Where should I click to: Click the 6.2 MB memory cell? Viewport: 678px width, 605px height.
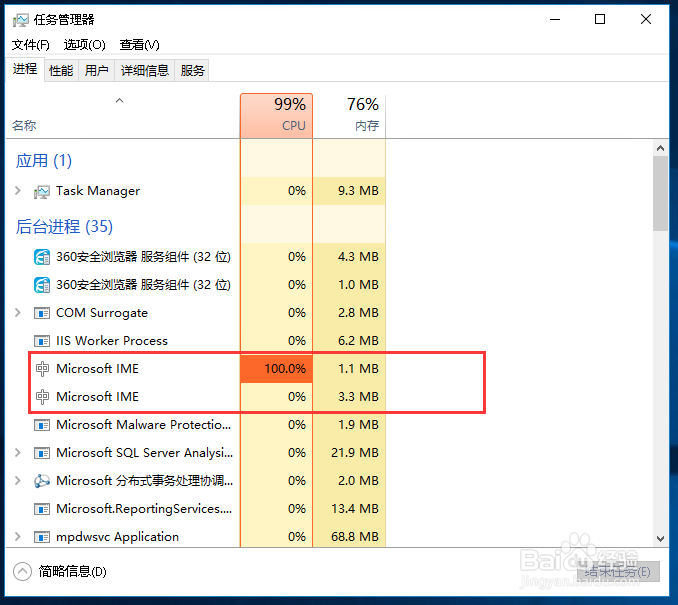click(349, 341)
